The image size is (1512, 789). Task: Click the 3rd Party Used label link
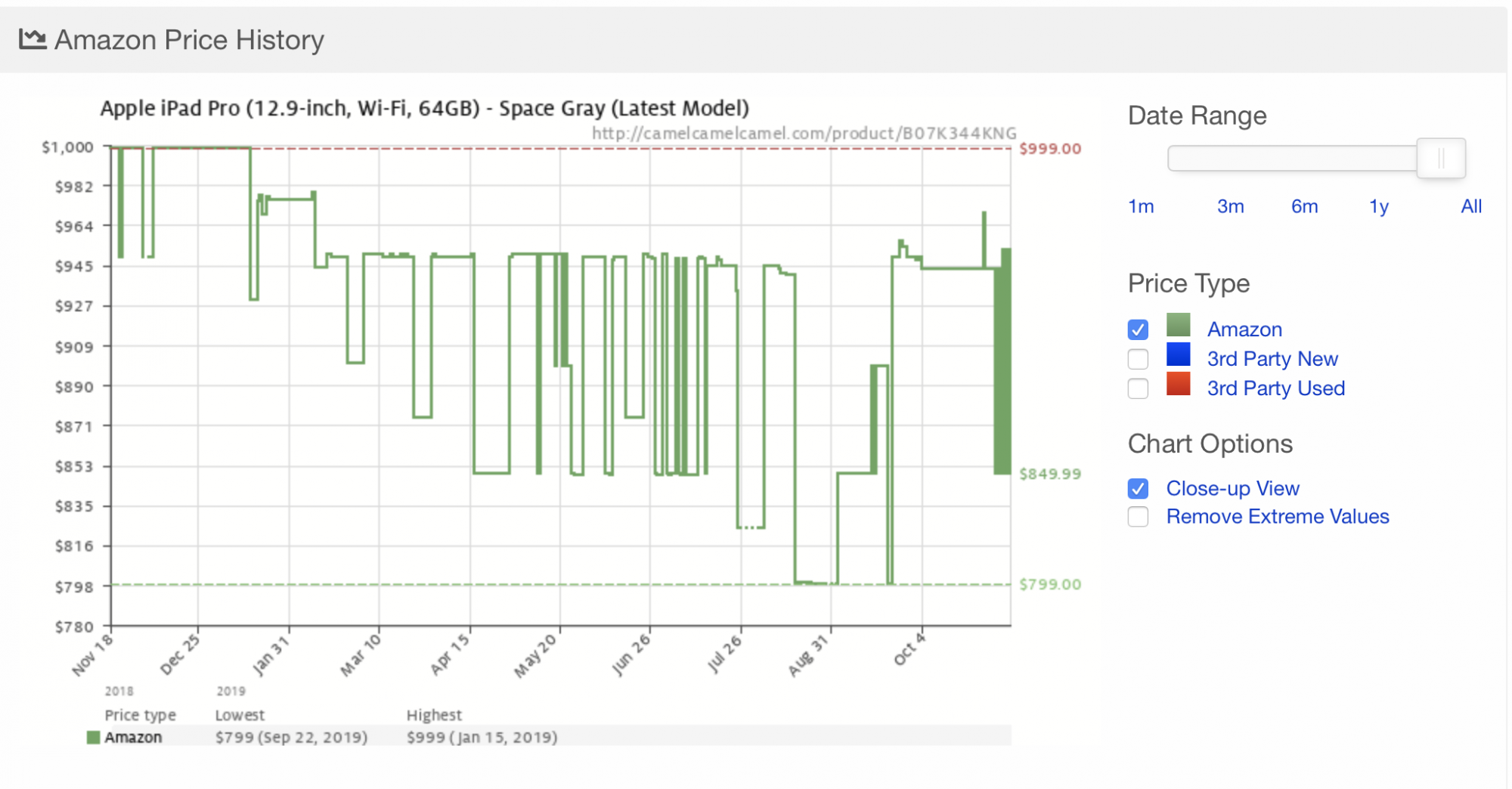[x=1276, y=388]
